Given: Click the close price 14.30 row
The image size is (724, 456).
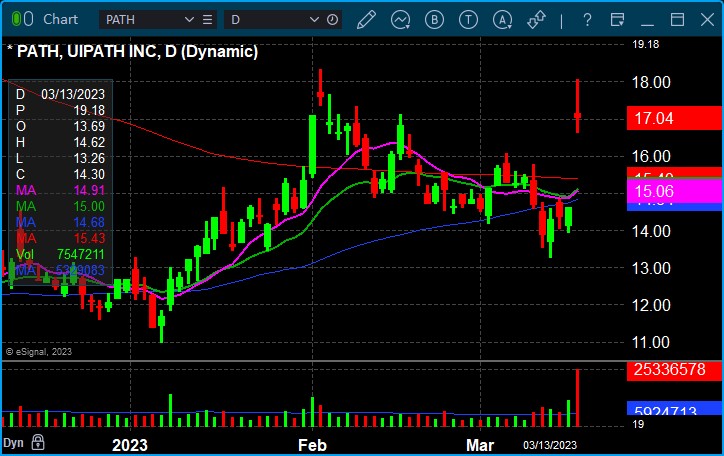Looking at the screenshot, I should coord(60,174).
